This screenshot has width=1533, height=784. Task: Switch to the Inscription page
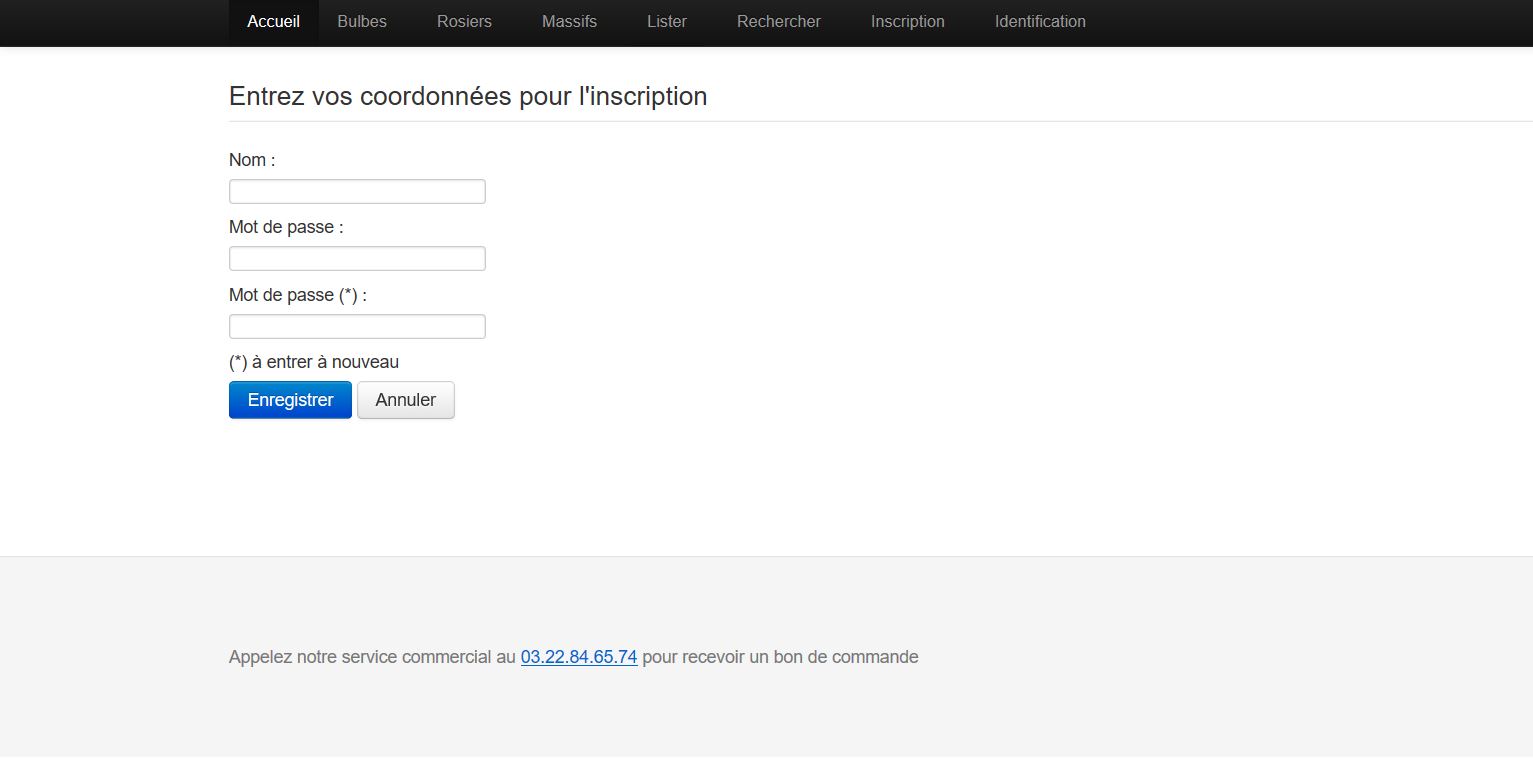pos(907,21)
